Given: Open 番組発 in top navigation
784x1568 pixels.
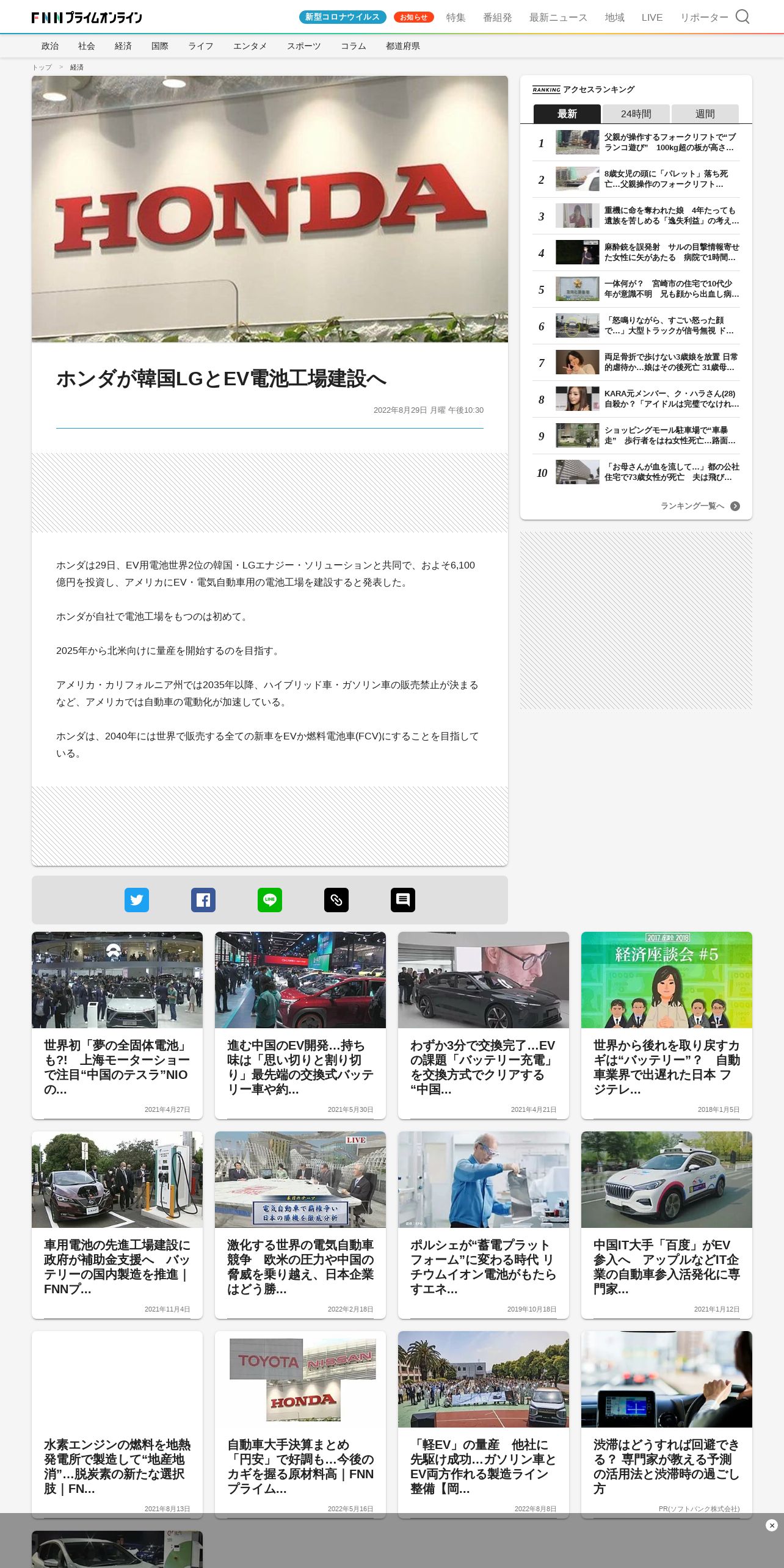Looking at the screenshot, I should click(x=498, y=18).
